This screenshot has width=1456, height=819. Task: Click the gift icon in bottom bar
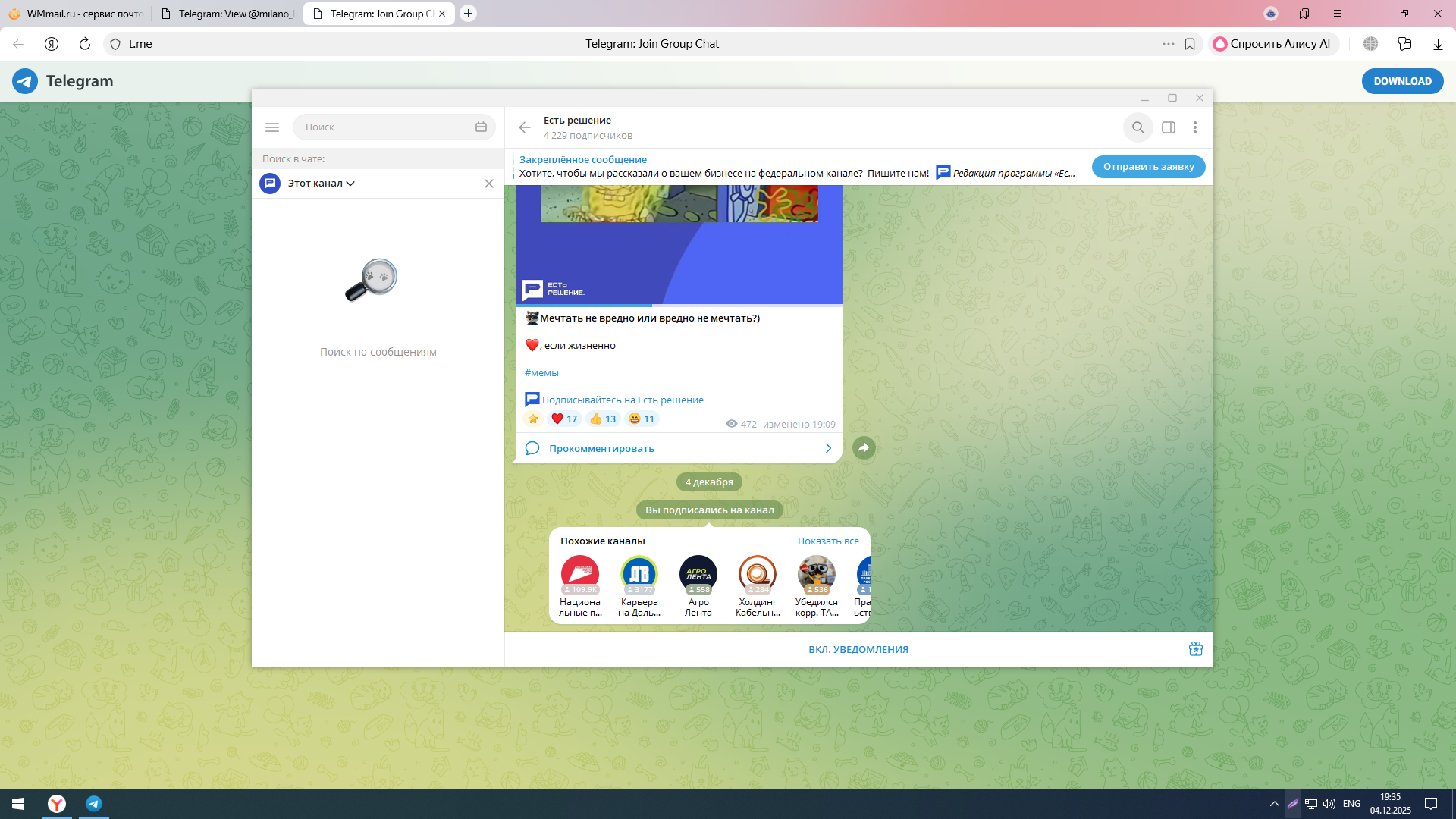pos(1196,649)
